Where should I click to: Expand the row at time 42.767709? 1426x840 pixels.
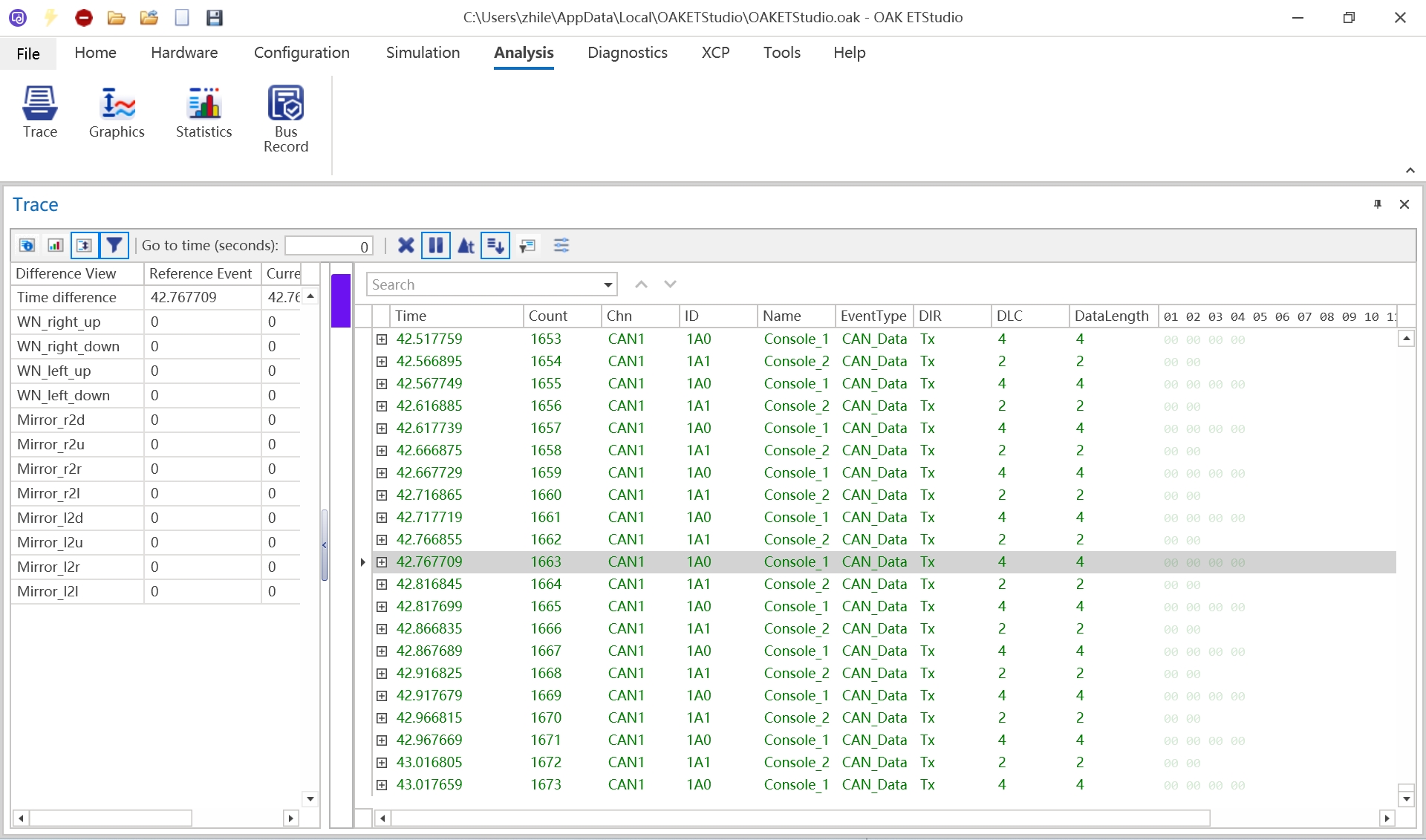382,562
